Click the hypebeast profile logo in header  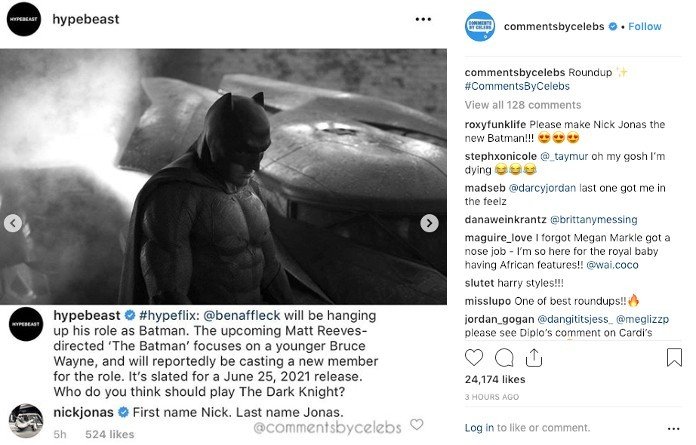pos(24,19)
